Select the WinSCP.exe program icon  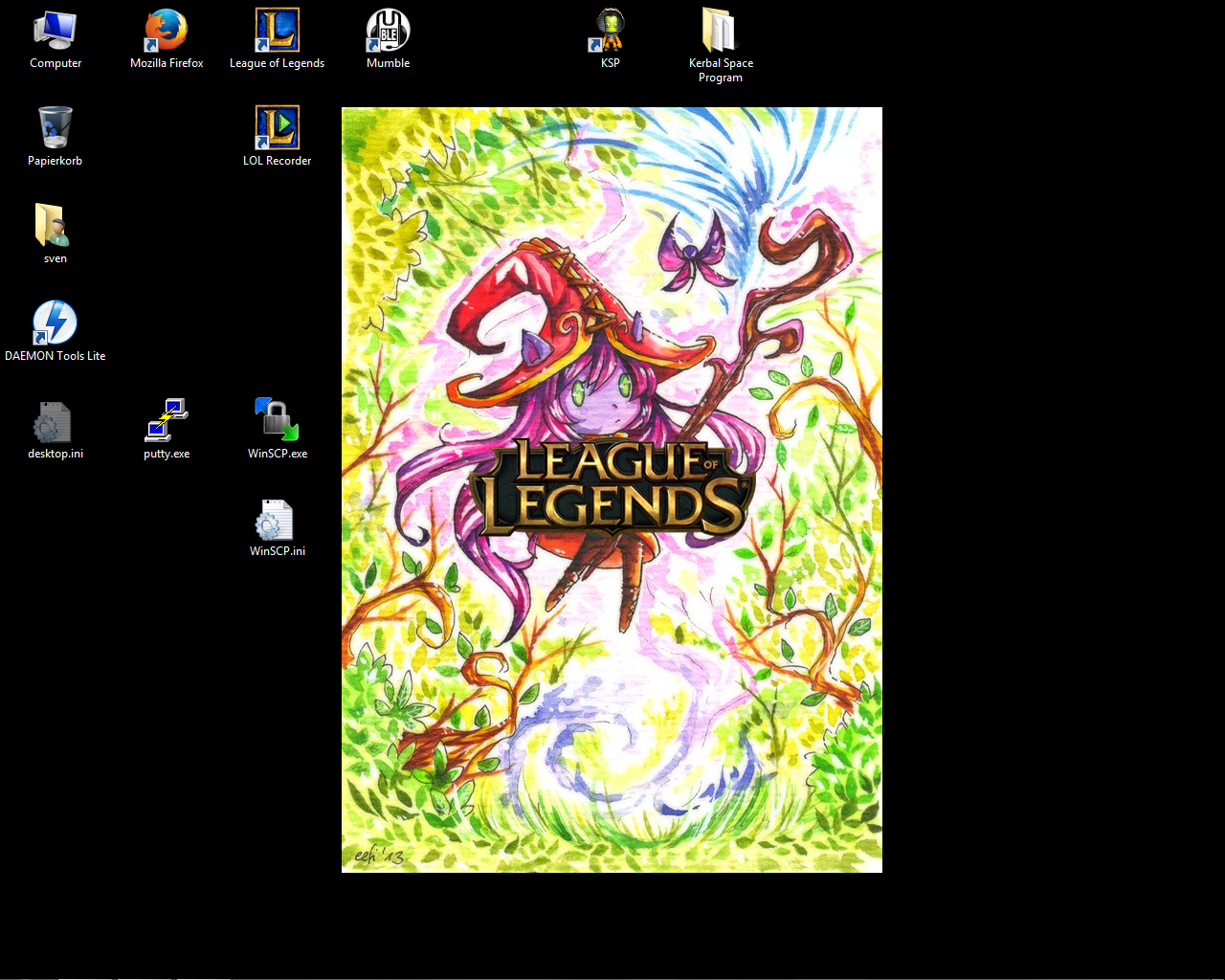pos(278,422)
